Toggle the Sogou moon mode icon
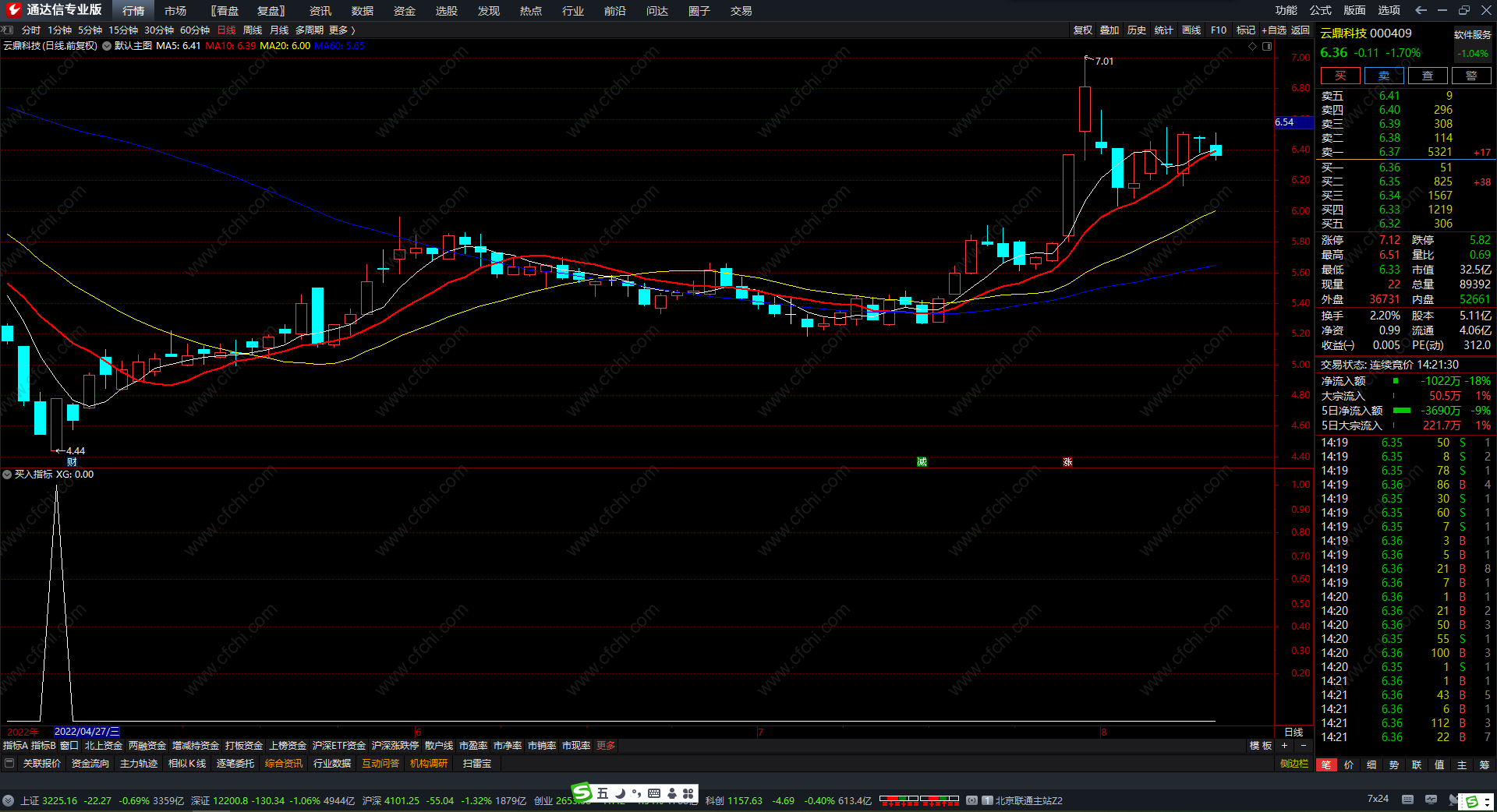 click(621, 793)
